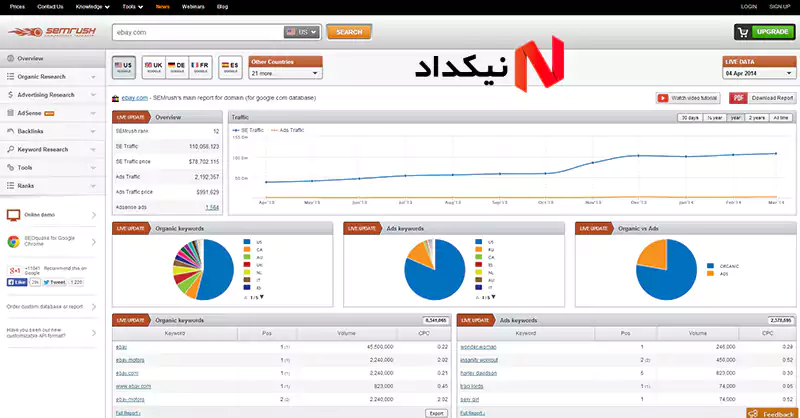Select the US Google database flag
The width and height of the screenshot is (800, 418).
(123, 67)
